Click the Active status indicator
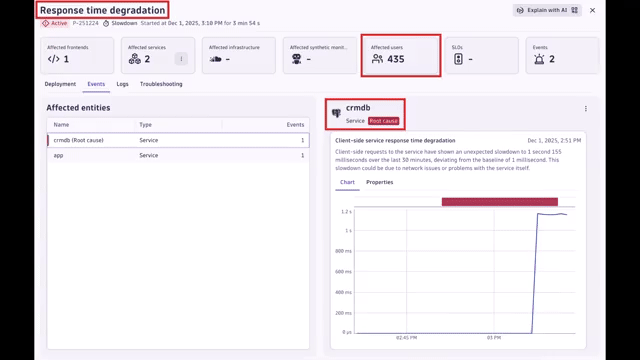The width and height of the screenshot is (640, 360). pos(54,23)
